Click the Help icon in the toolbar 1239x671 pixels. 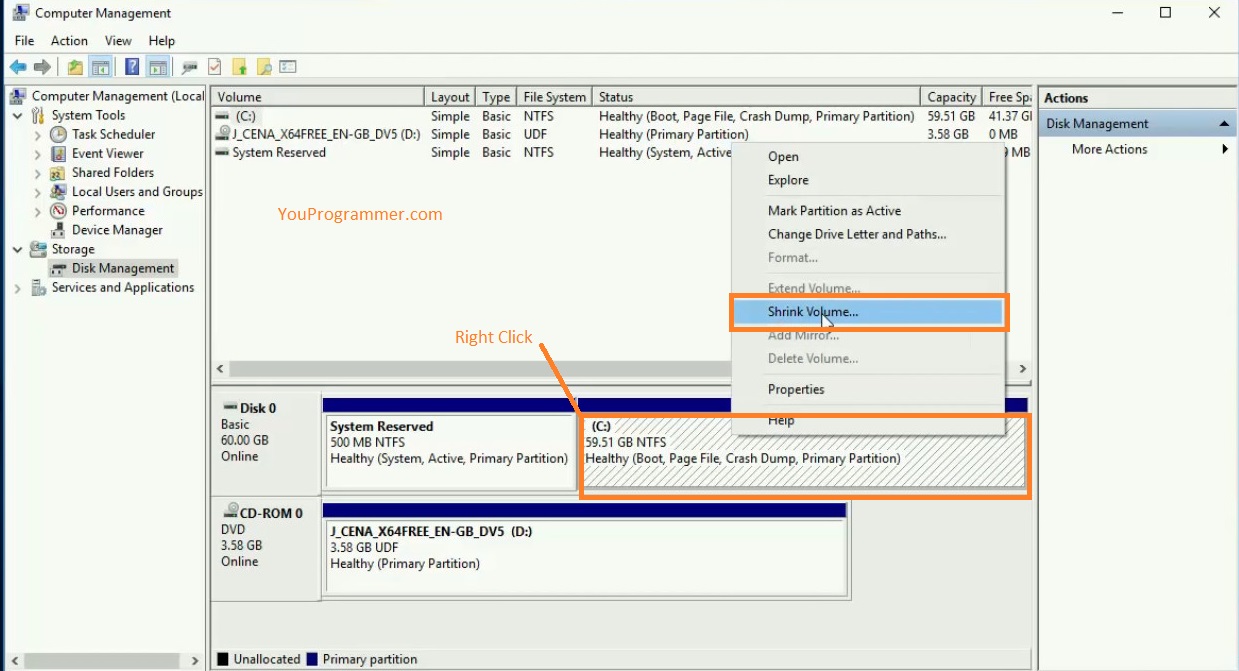[x=131, y=66]
